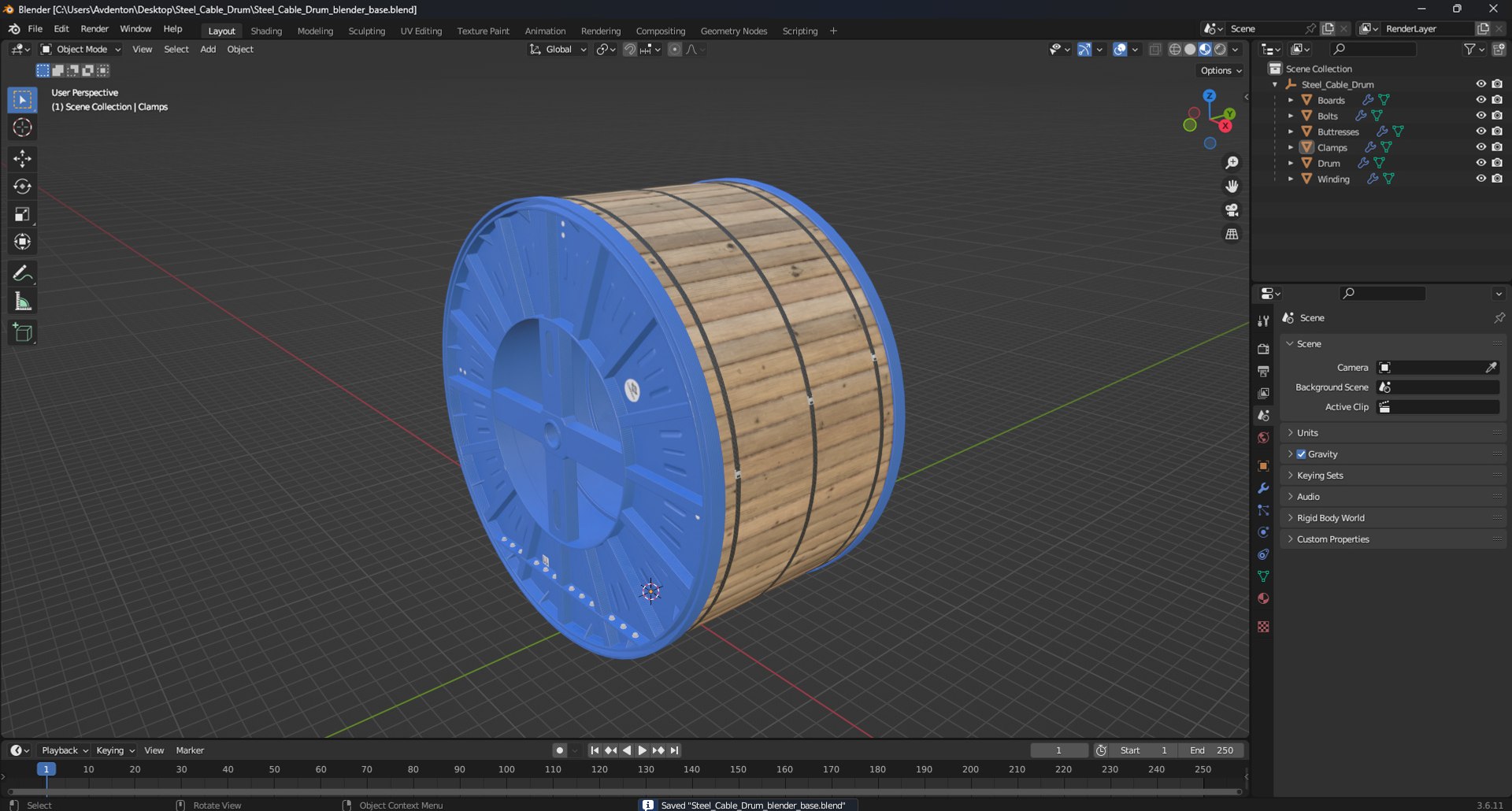The width and height of the screenshot is (1512, 811).
Task: Select the Measure tool
Action: (22, 301)
